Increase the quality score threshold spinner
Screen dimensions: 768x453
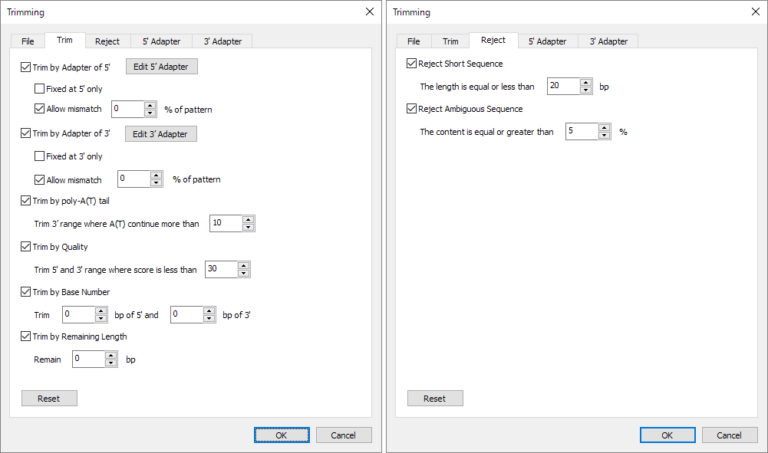[x=244, y=265]
